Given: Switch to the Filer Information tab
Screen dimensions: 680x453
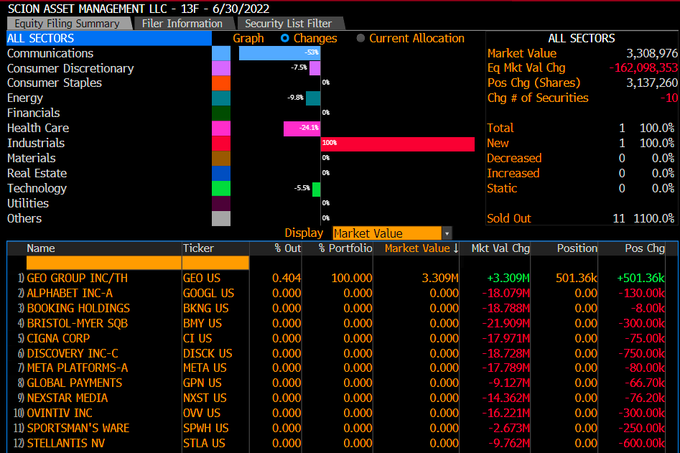Looking at the screenshot, I should click(x=183, y=23).
